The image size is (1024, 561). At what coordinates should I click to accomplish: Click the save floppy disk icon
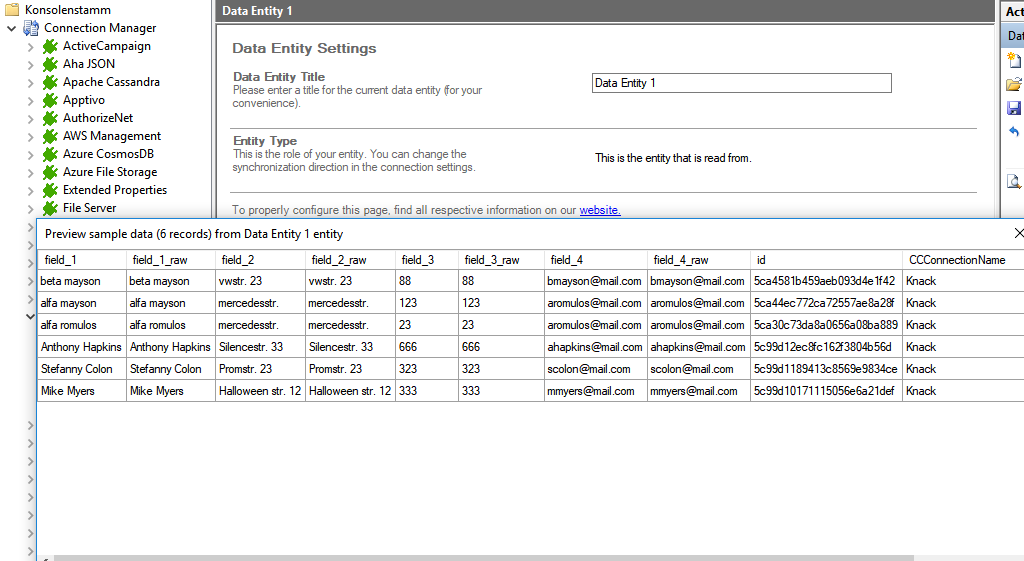pyautogui.click(x=1014, y=108)
